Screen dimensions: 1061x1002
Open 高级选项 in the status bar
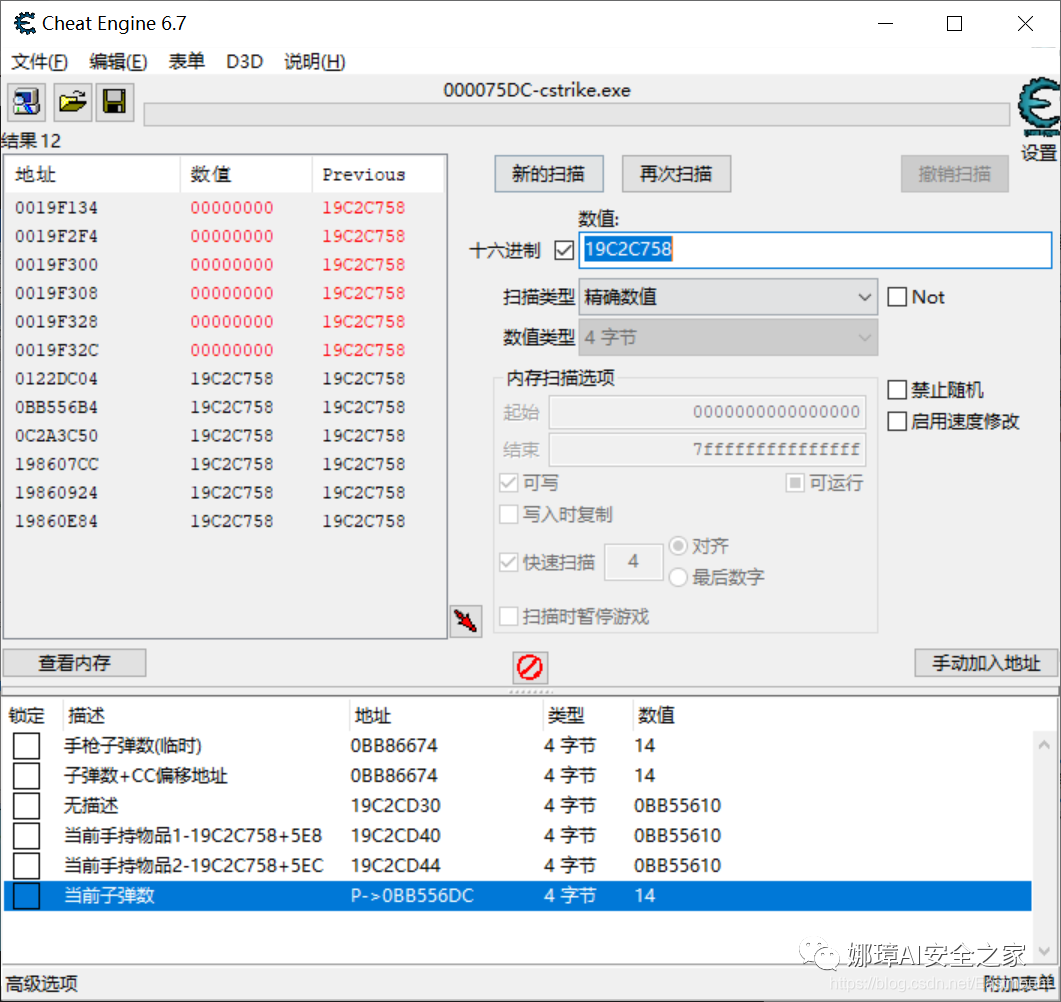click(x=42, y=984)
